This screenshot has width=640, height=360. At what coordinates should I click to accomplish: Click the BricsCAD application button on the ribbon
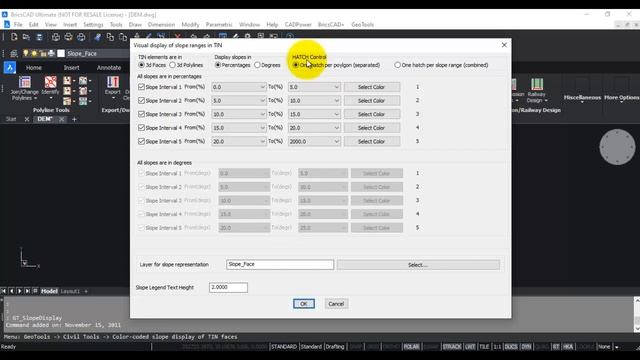pos(10,67)
